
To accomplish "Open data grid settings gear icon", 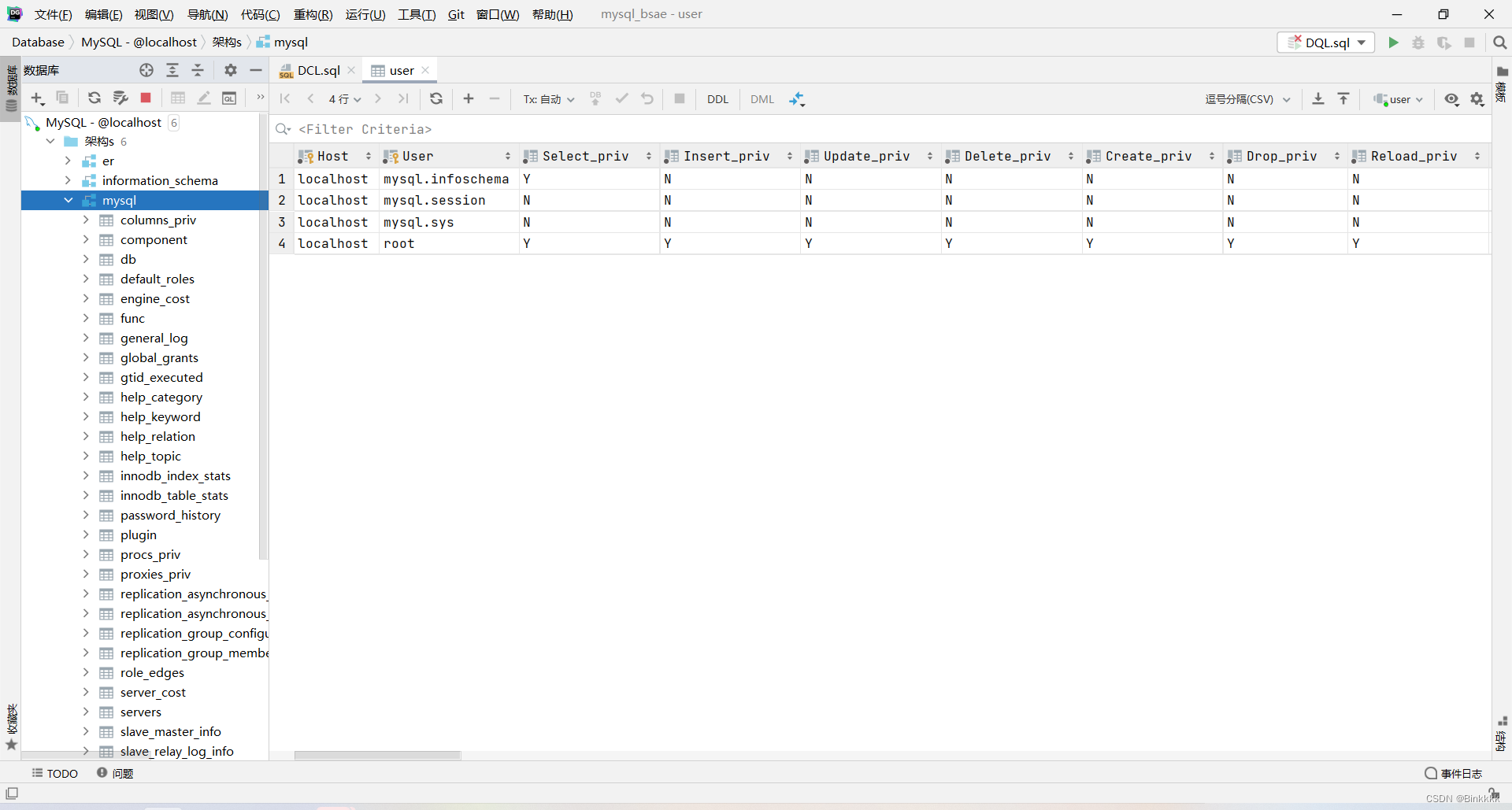I will (x=1477, y=99).
